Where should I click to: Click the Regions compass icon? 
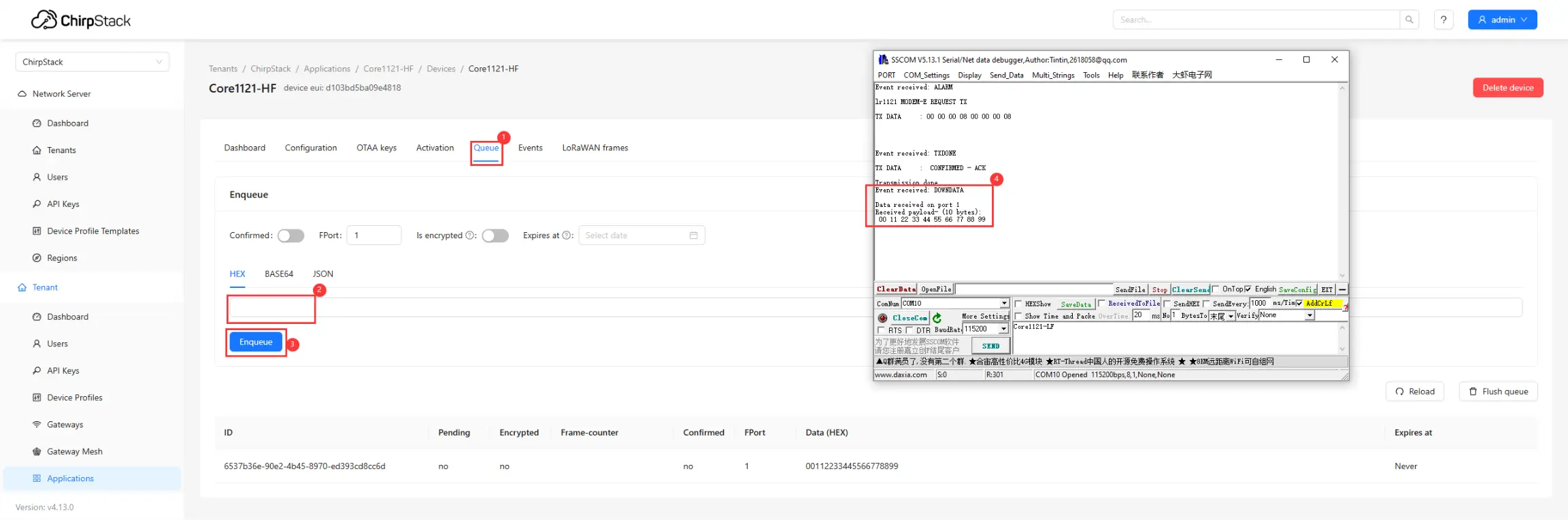pyautogui.click(x=37, y=258)
